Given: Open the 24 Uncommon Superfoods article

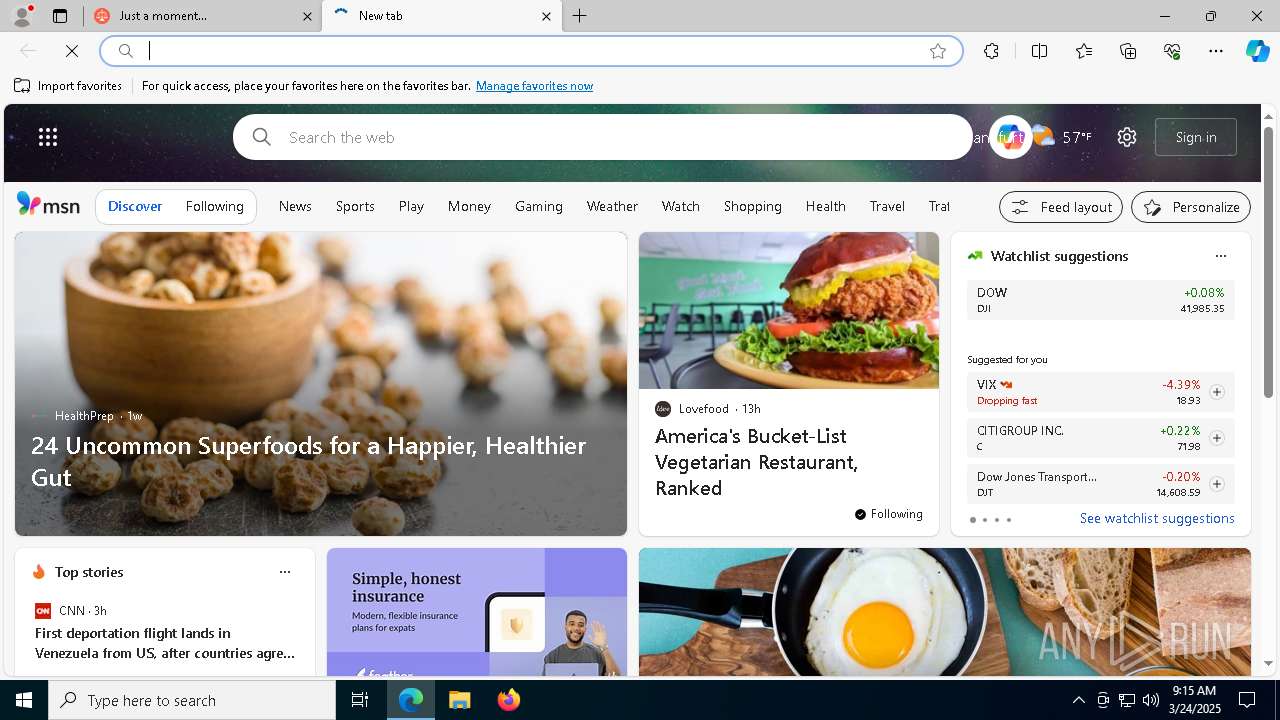Looking at the screenshot, I should coord(321,384).
